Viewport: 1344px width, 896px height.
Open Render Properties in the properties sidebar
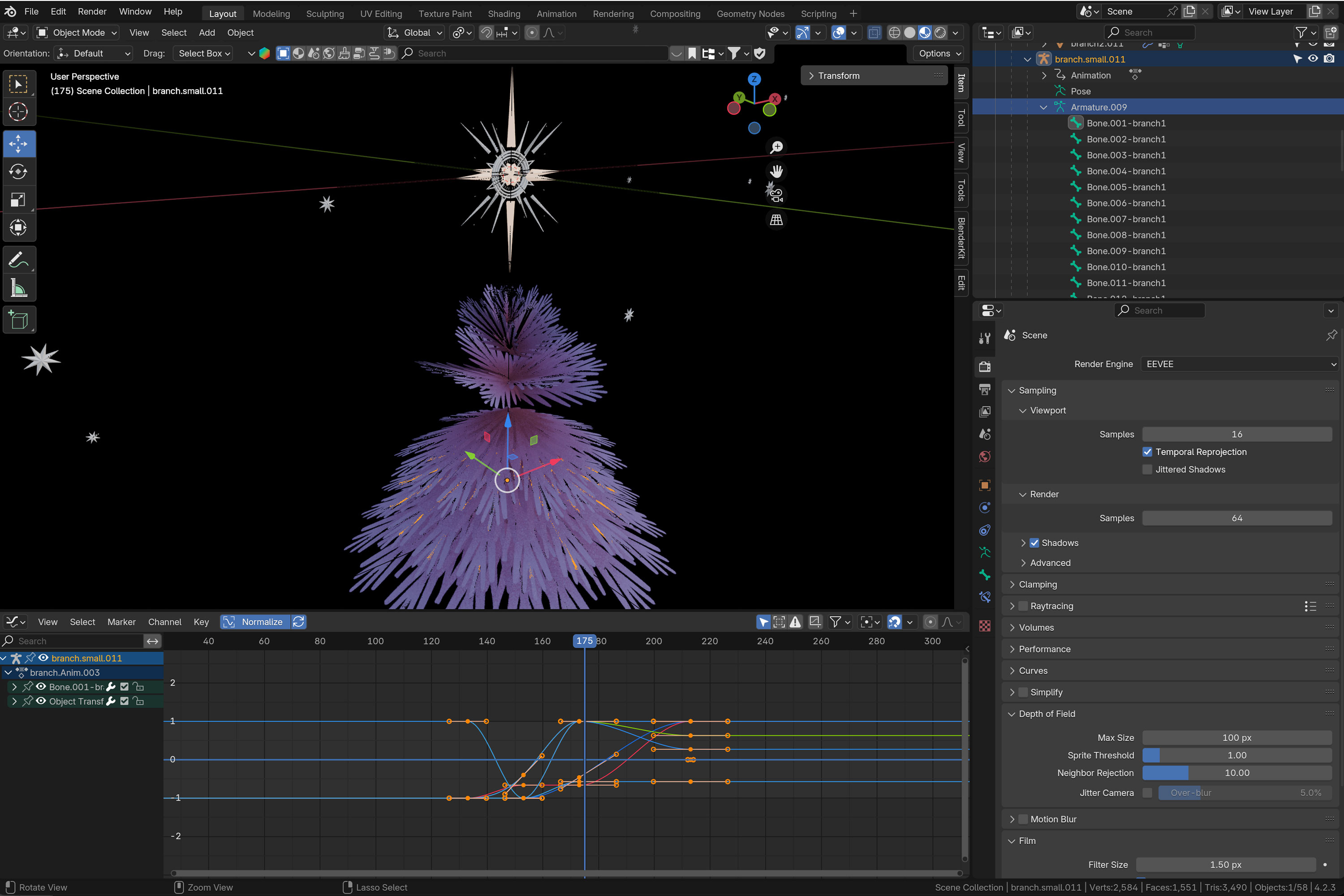pos(985,366)
